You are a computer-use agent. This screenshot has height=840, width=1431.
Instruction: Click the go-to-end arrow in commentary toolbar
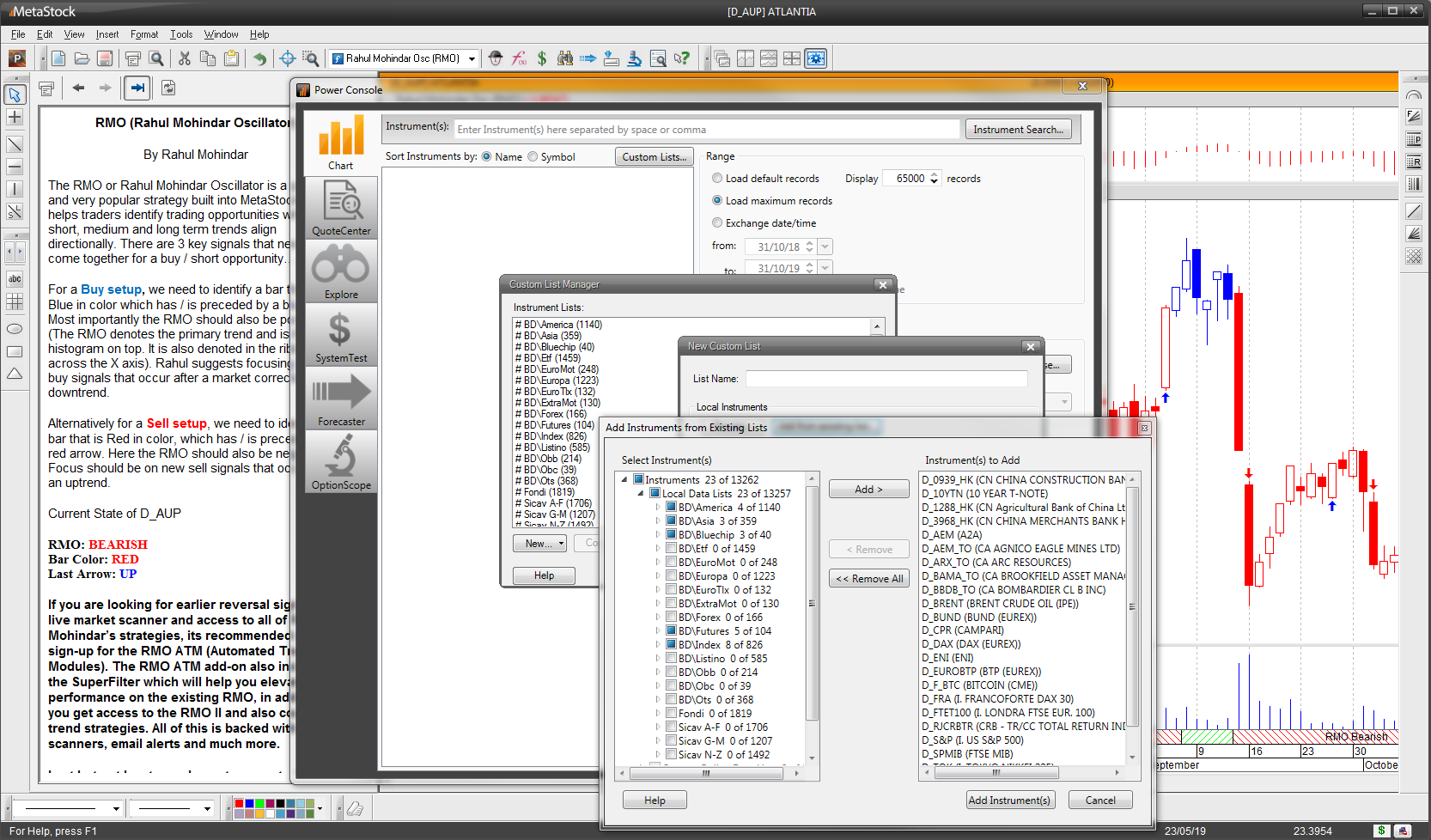click(x=137, y=88)
